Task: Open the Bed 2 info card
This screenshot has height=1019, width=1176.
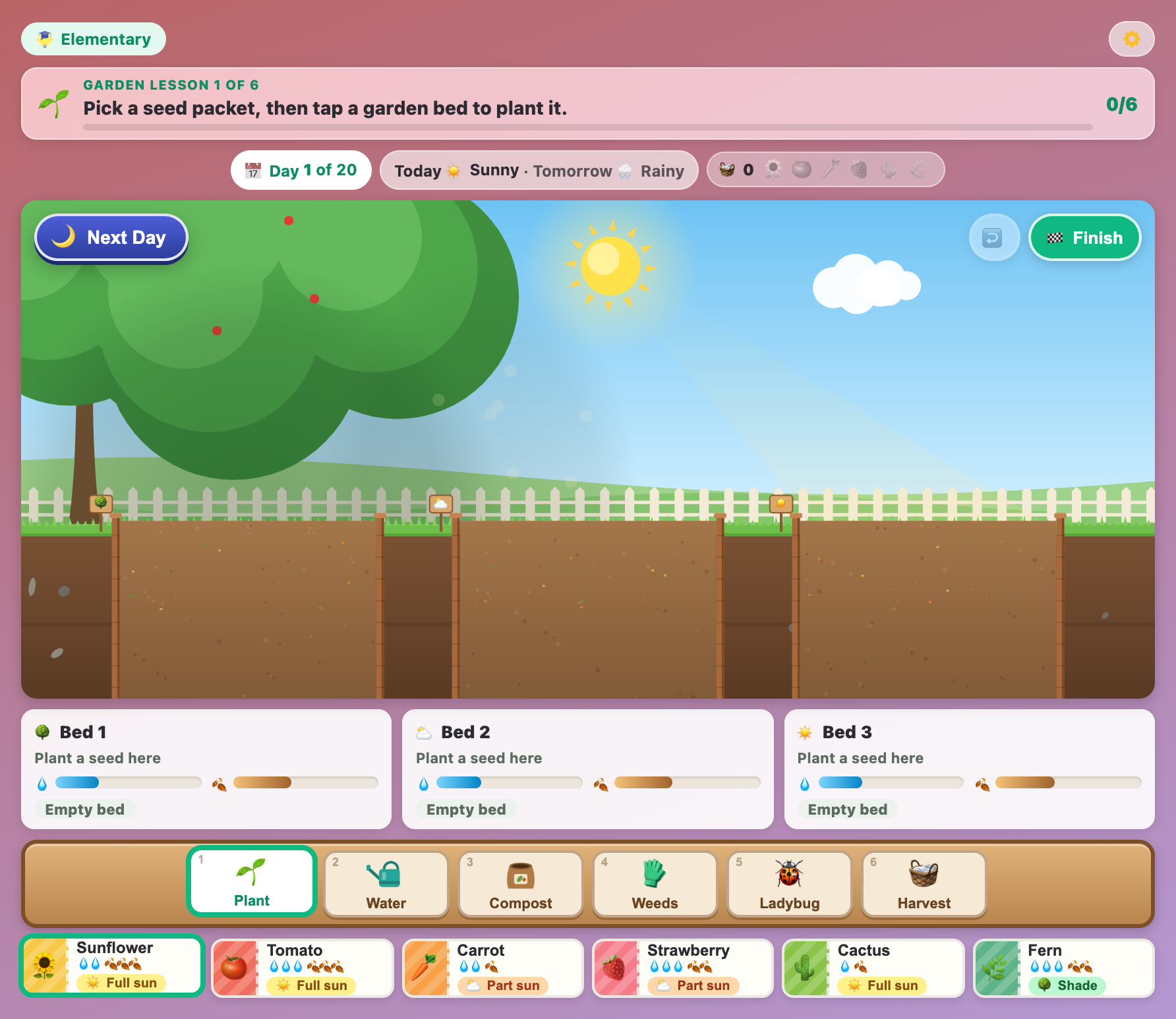Action: pyautogui.click(x=588, y=769)
